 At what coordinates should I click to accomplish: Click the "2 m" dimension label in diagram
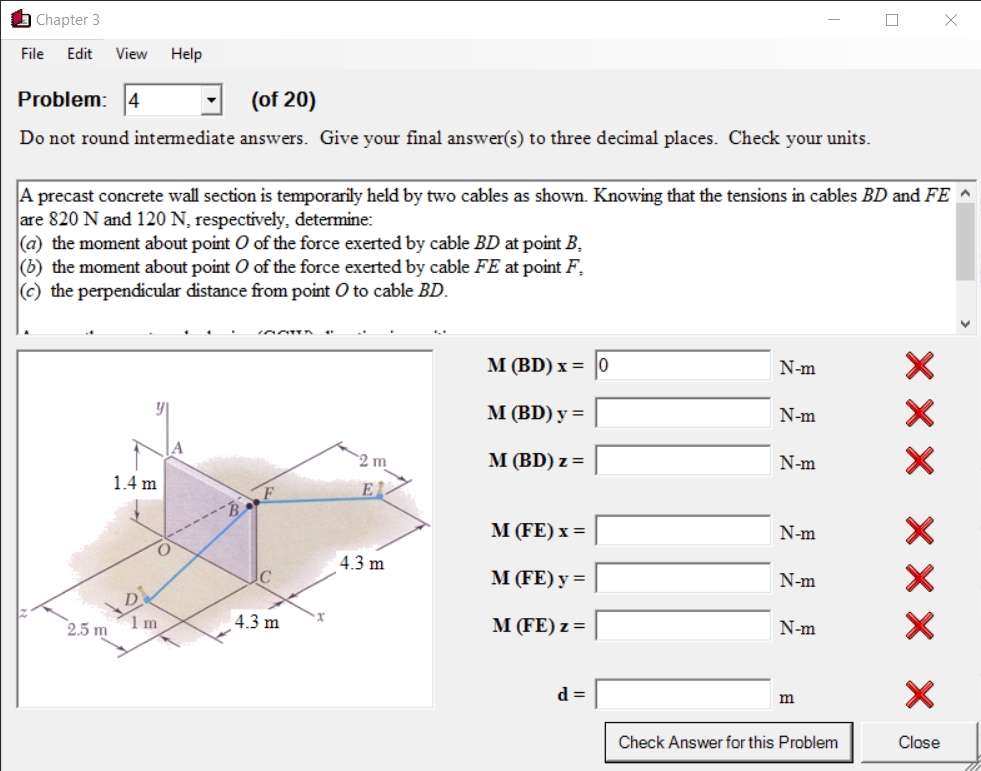[x=373, y=462]
